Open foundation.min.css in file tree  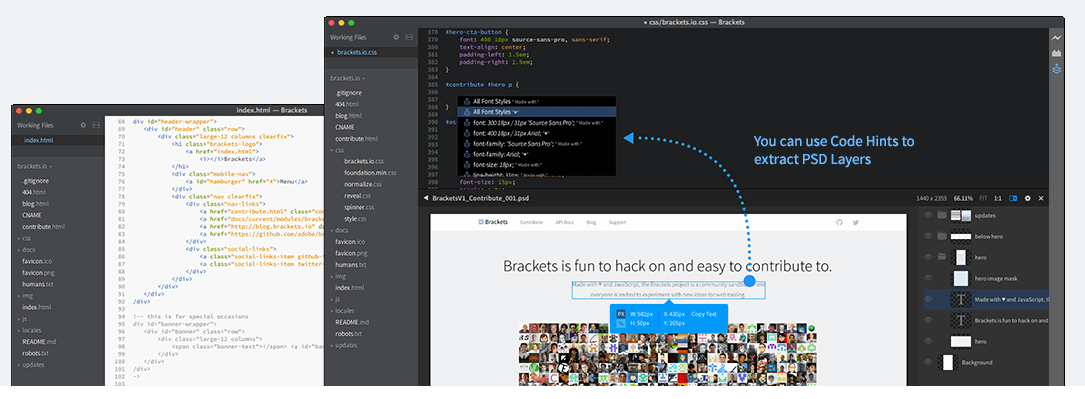tap(370, 173)
